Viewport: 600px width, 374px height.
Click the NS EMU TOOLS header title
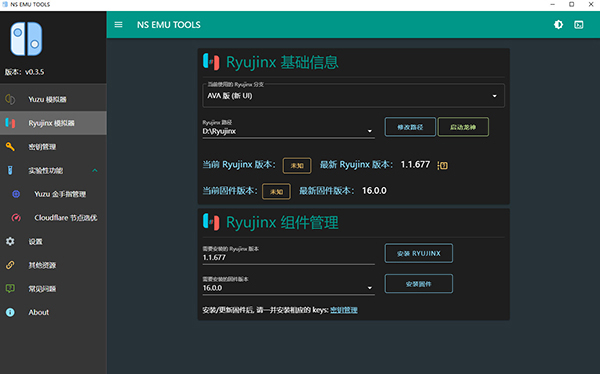coord(169,25)
